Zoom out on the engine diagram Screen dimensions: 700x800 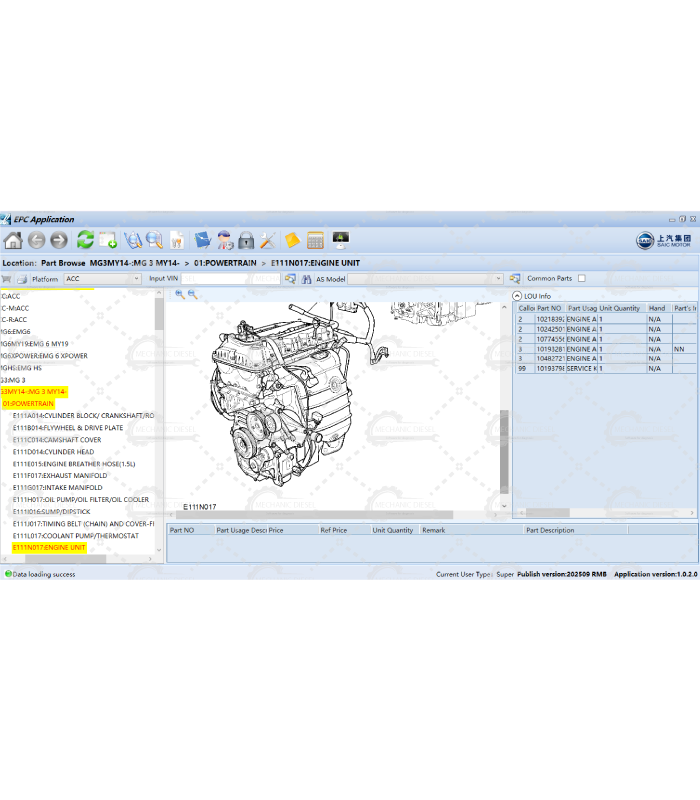pos(193,294)
